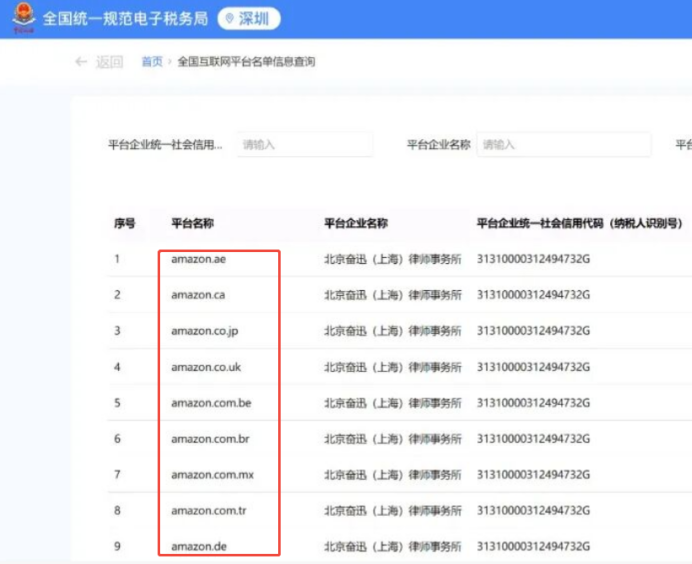Select the amazon.co.jp platform cell

tap(205, 331)
